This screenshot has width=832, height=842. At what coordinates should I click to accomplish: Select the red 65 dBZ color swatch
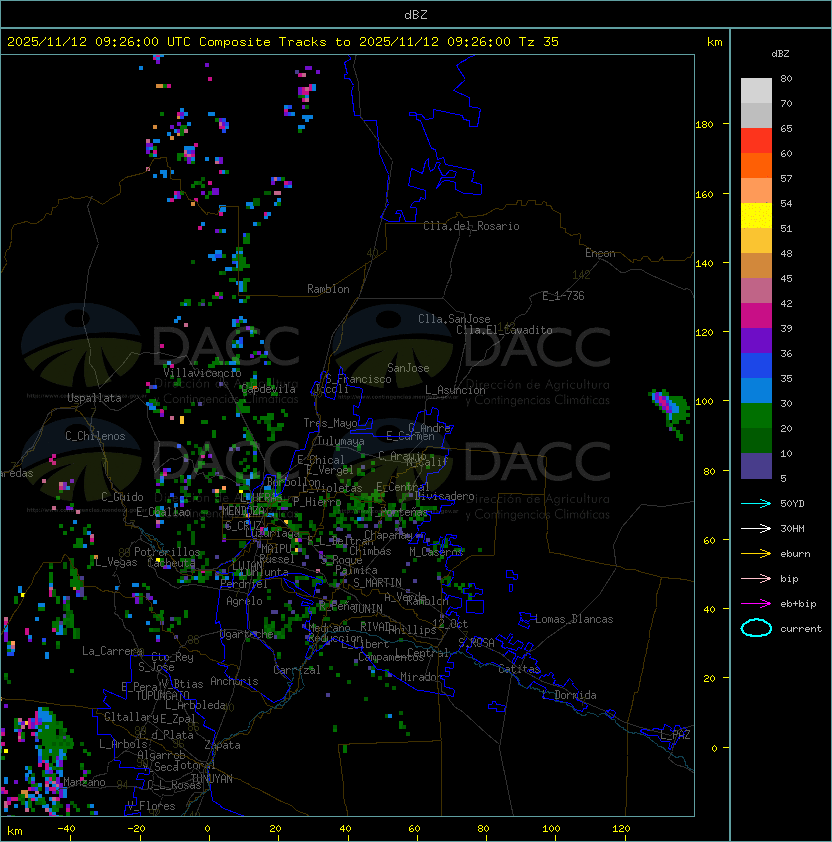(756, 140)
